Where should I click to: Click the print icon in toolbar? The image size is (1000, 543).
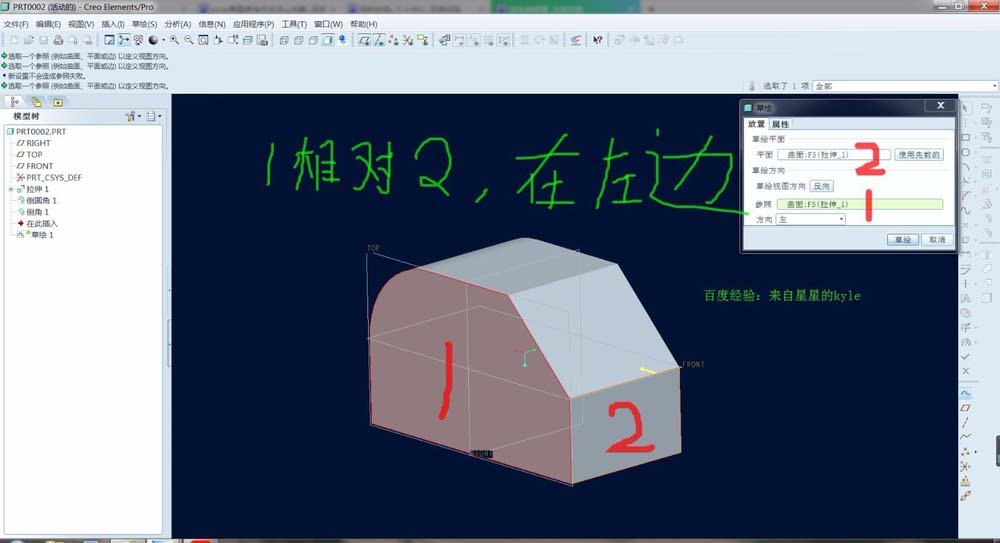click(x=58, y=40)
